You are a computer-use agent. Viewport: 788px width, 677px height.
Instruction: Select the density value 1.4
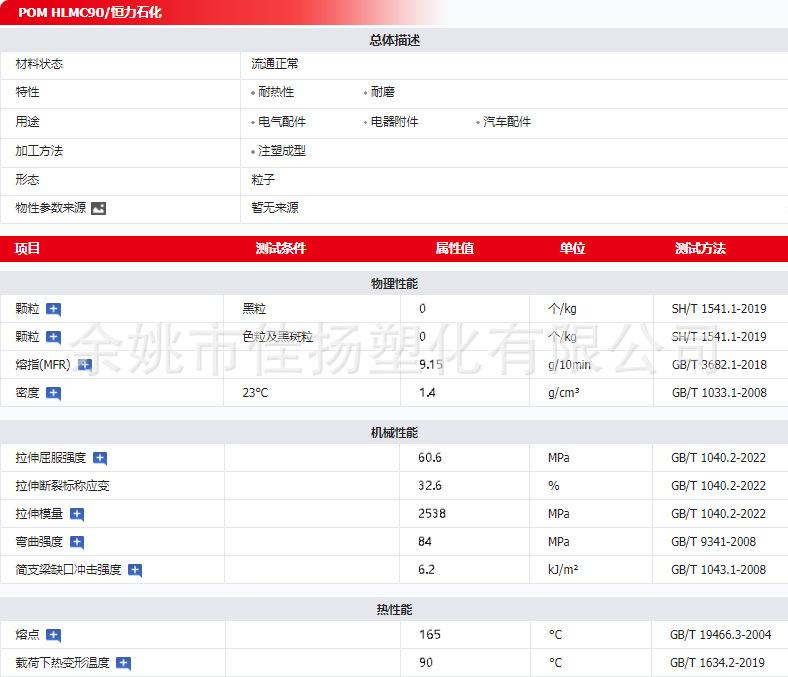pos(427,393)
